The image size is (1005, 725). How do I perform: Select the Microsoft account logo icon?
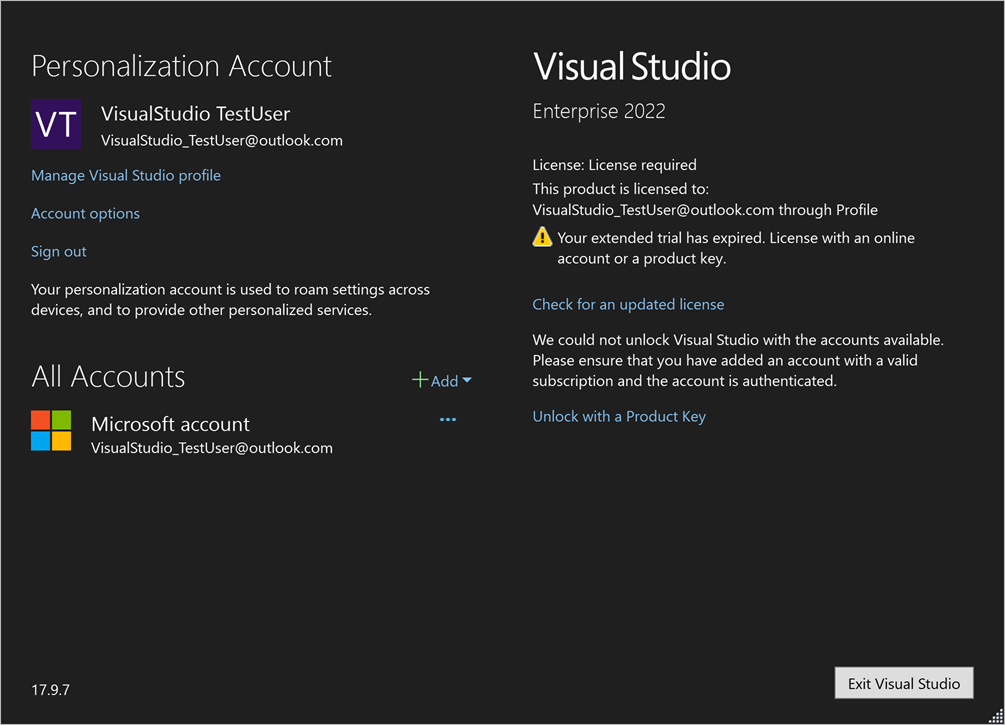pyautogui.click(x=51, y=430)
